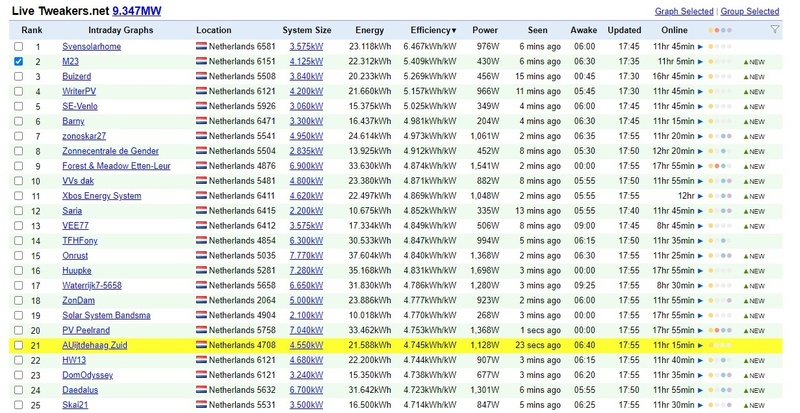Tick the checkbox for Buizerd
Screen dimensions: 800x413
point(18,77)
